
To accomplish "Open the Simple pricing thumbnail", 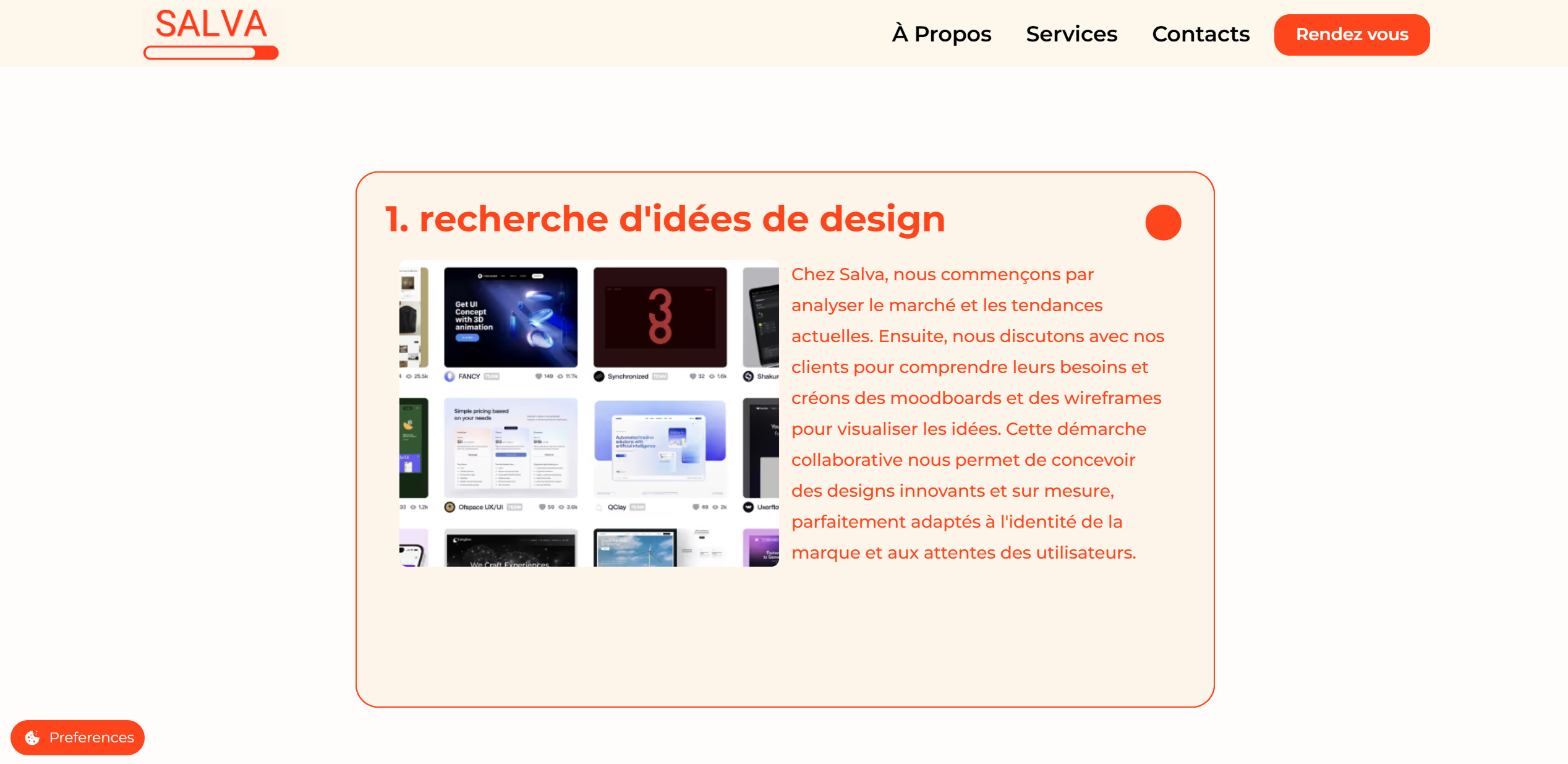I will (x=511, y=448).
